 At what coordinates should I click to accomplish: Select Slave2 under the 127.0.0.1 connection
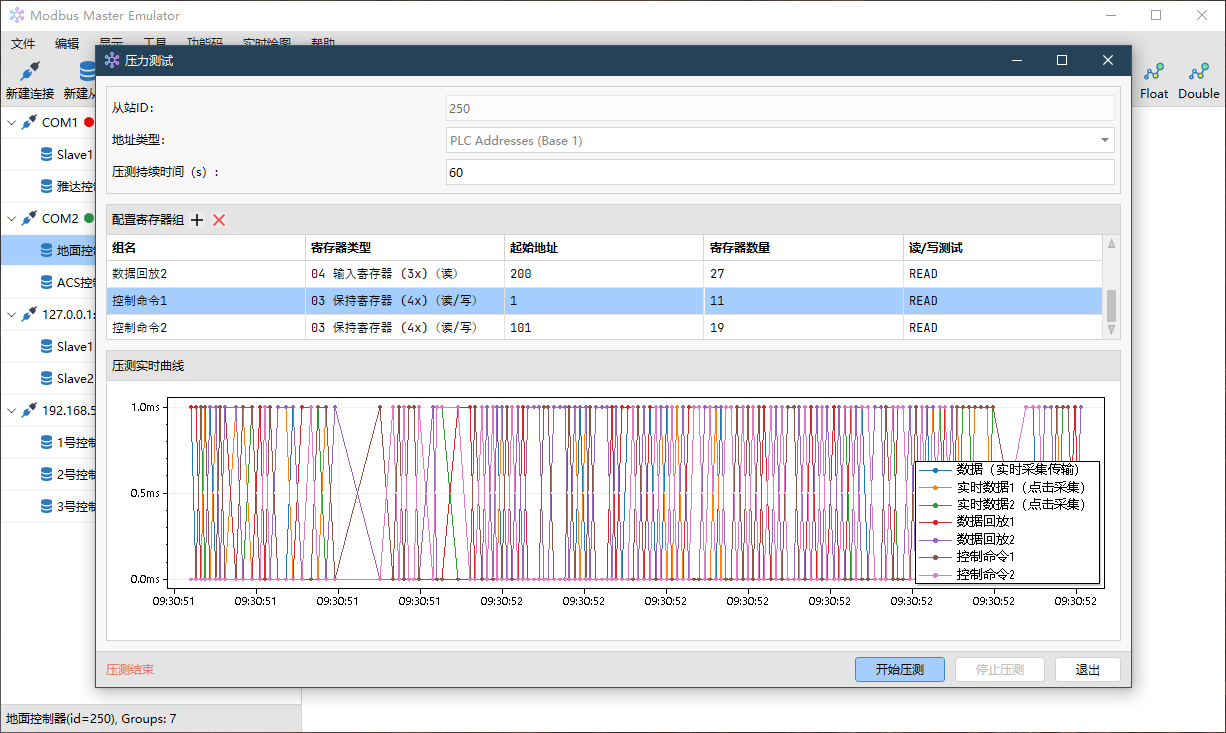[74, 379]
